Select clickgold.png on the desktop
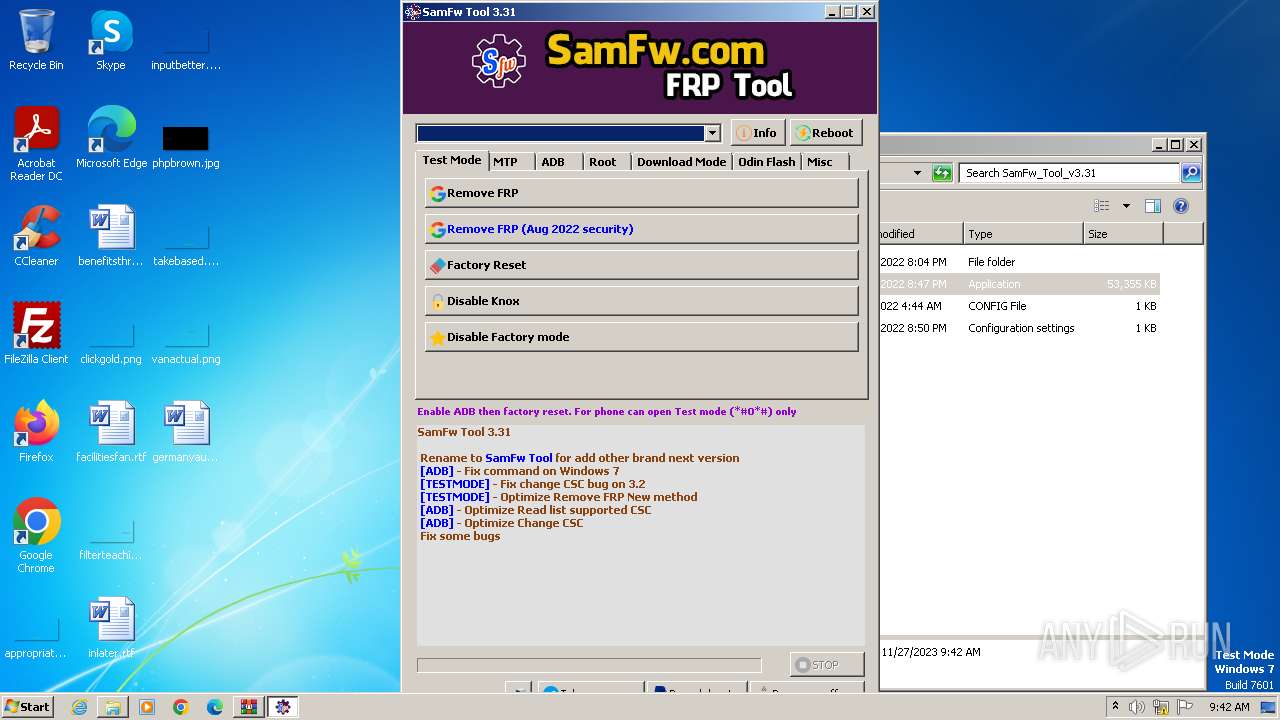The image size is (1280, 720). (x=111, y=343)
